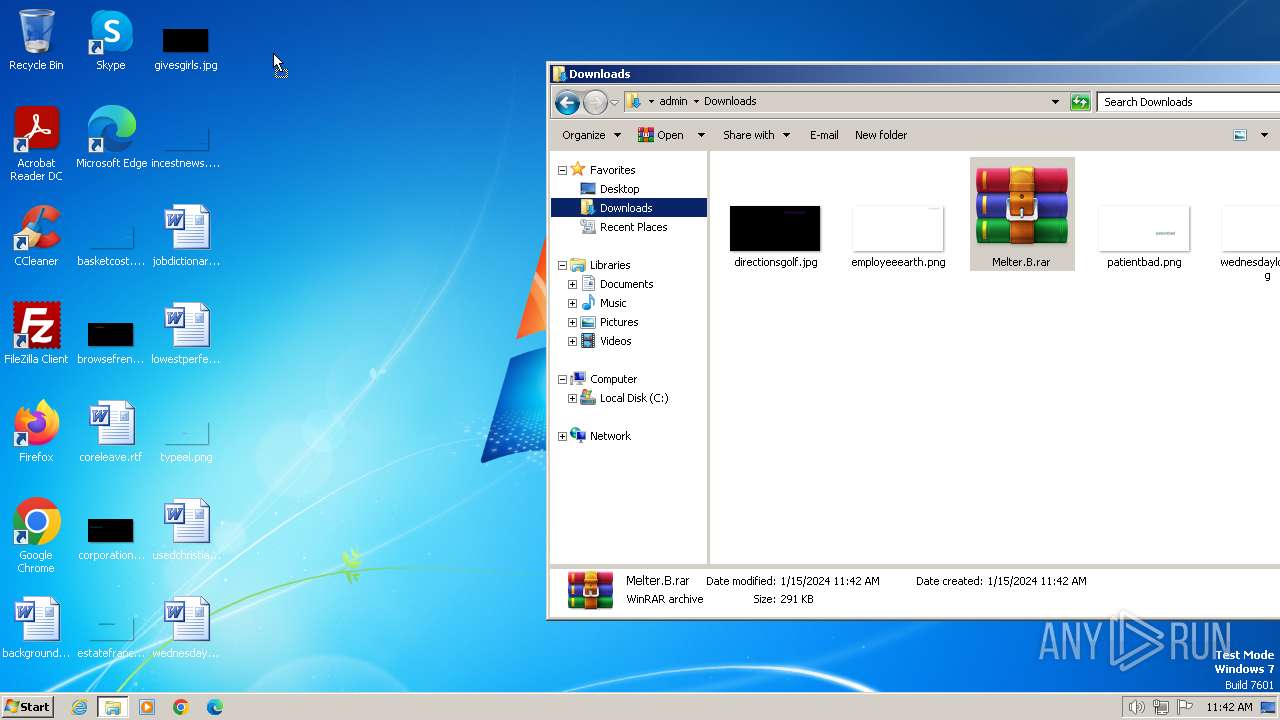Click the Open toolbar button
1280x720 pixels.
point(661,135)
